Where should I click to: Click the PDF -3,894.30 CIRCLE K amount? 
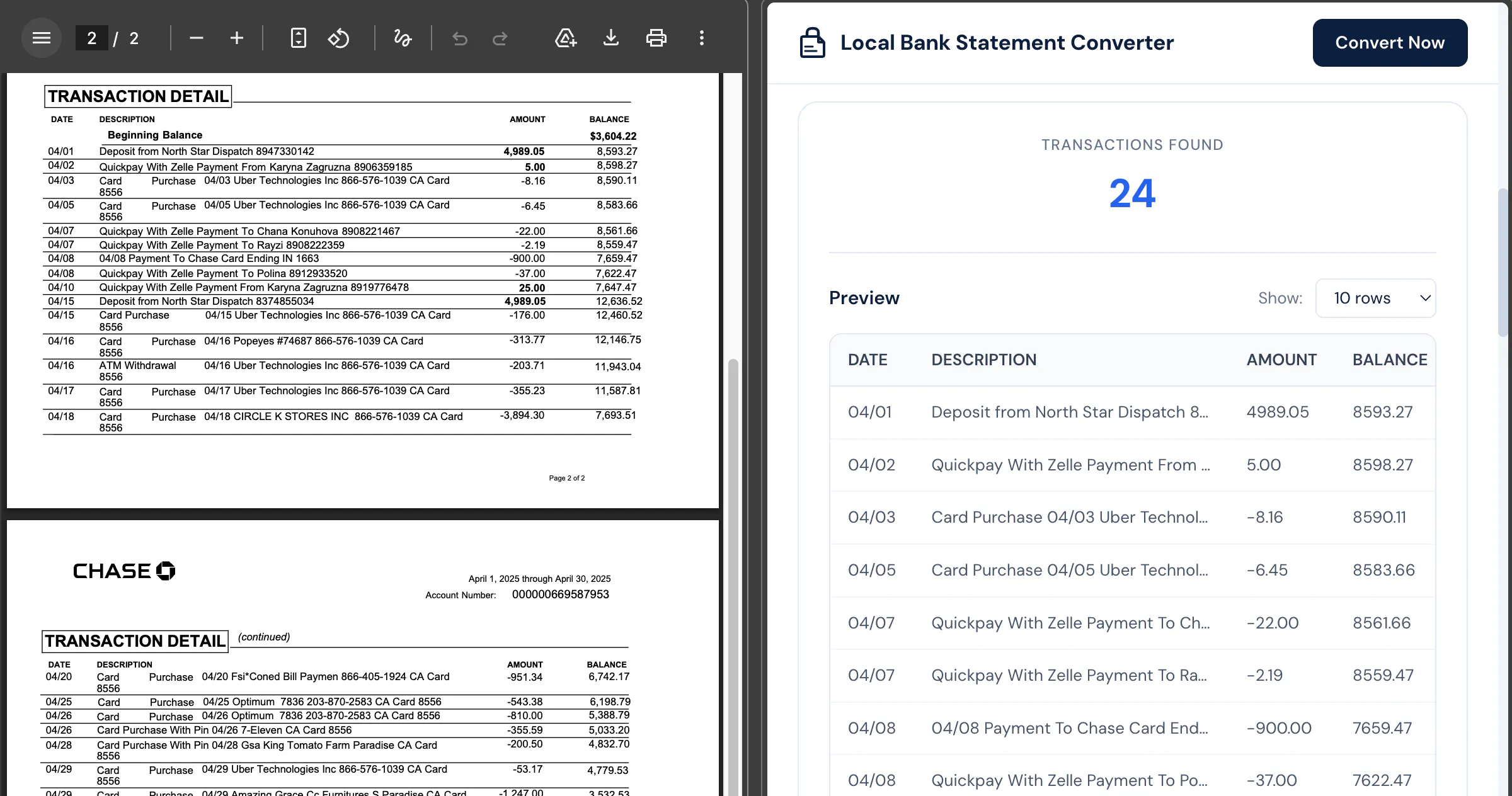click(522, 416)
